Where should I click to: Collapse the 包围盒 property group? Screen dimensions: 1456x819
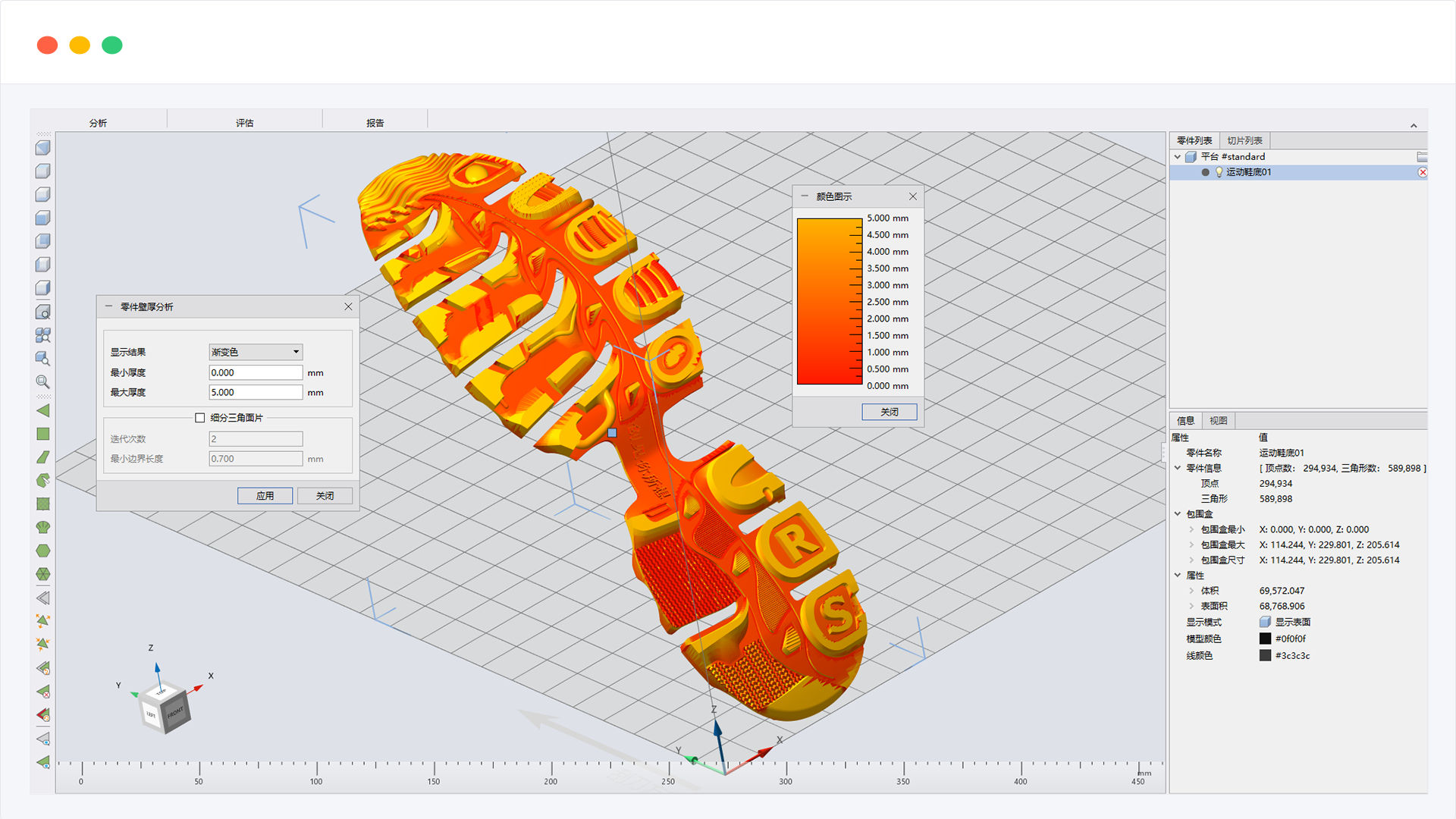[1178, 514]
